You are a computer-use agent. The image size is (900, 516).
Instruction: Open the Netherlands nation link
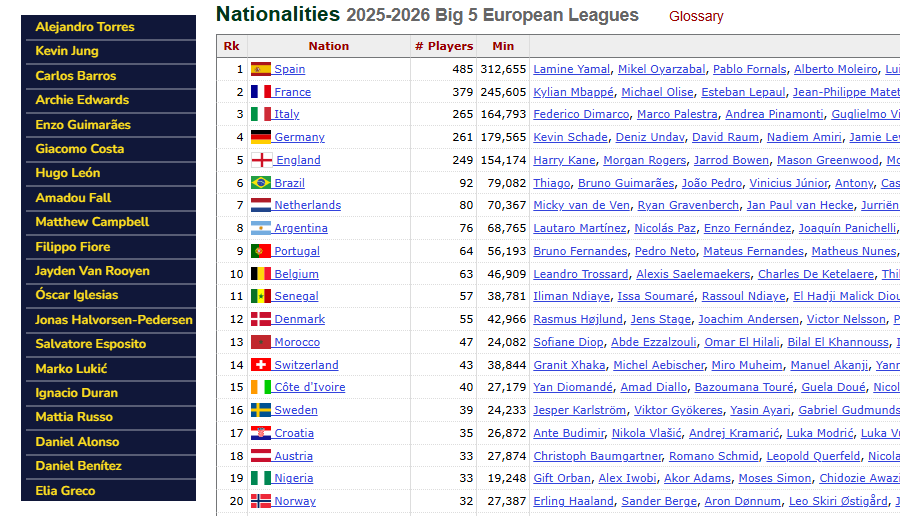tap(308, 205)
